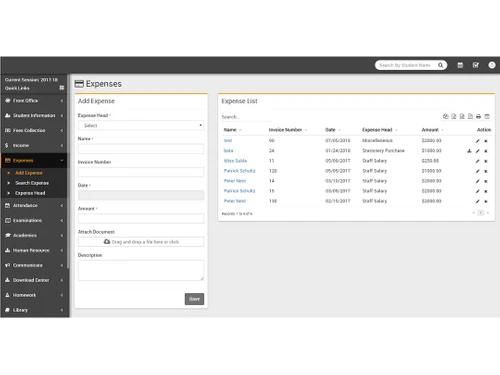Focus the Search By Student Name field
Image resolution: width=500 pixels, height=375 pixels.
(405, 65)
